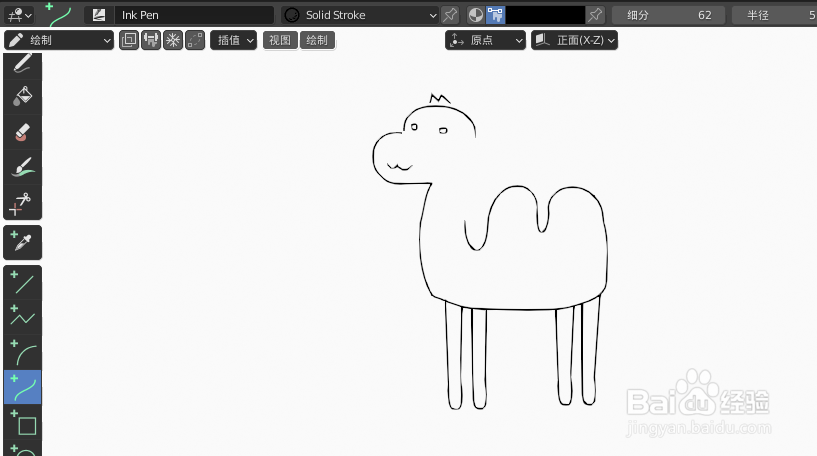Select the Arc primitive tool
The image size is (817, 456).
point(22,352)
